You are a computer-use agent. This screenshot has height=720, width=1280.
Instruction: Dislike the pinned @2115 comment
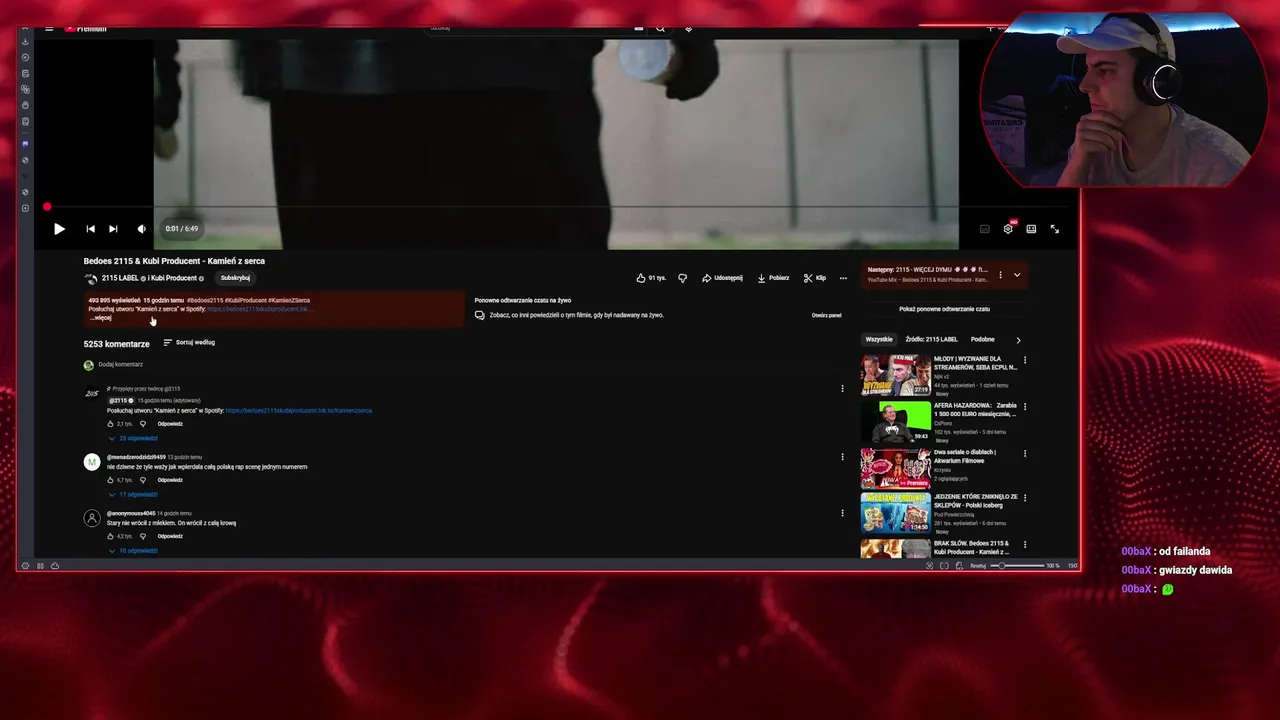click(x=143, y=424)
